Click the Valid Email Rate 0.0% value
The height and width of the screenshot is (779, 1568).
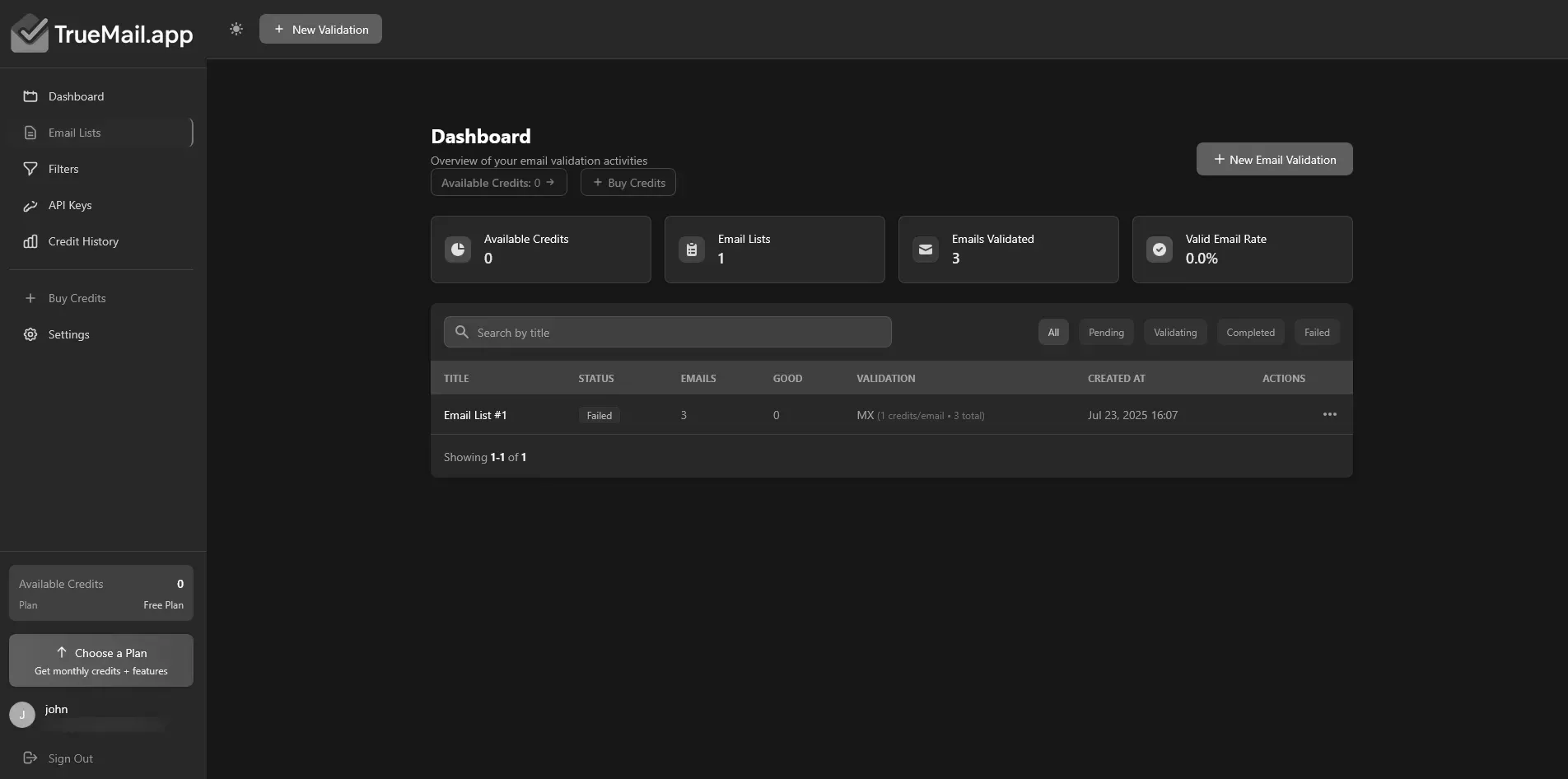pos(1202,259)
